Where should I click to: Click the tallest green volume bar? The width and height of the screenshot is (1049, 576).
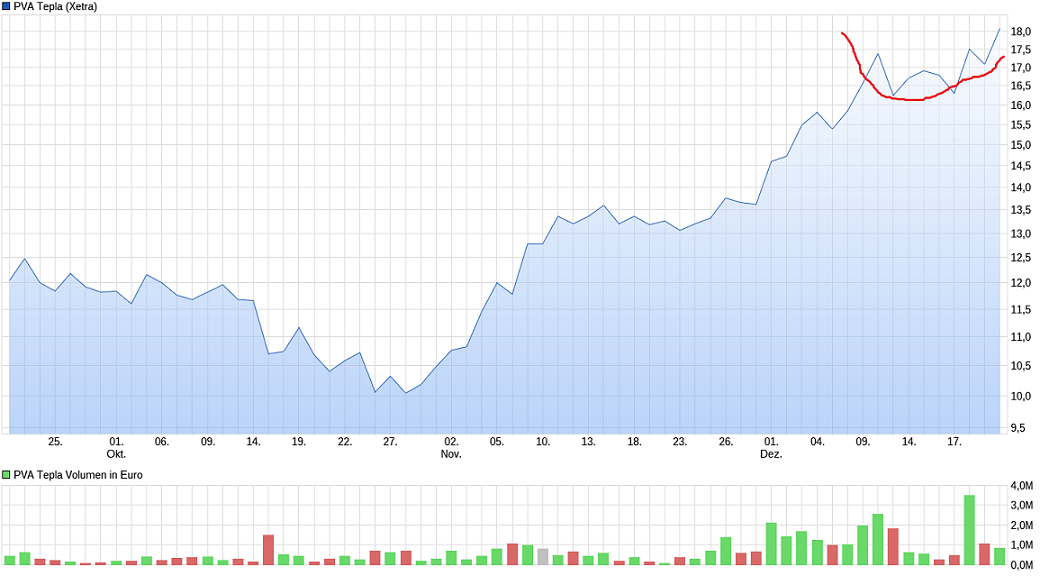(969, 530)
